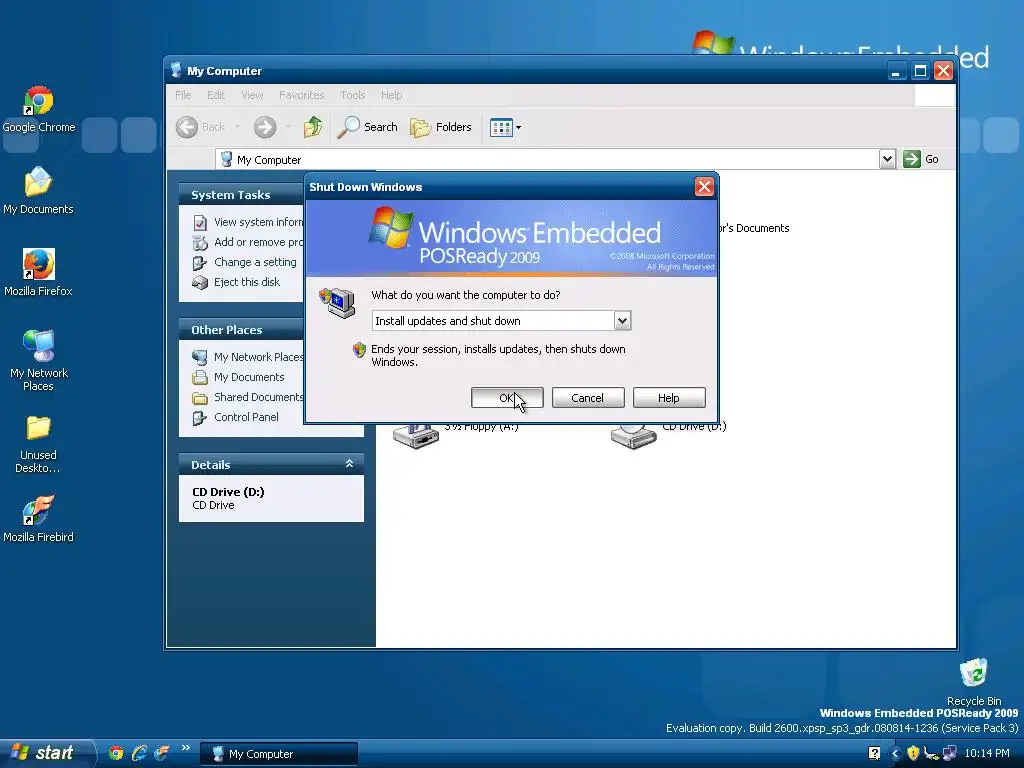Screen dimensions: 1024x768
Task: Click Cancel in Shut Down Windows dialog
Action: coord(588,398)
